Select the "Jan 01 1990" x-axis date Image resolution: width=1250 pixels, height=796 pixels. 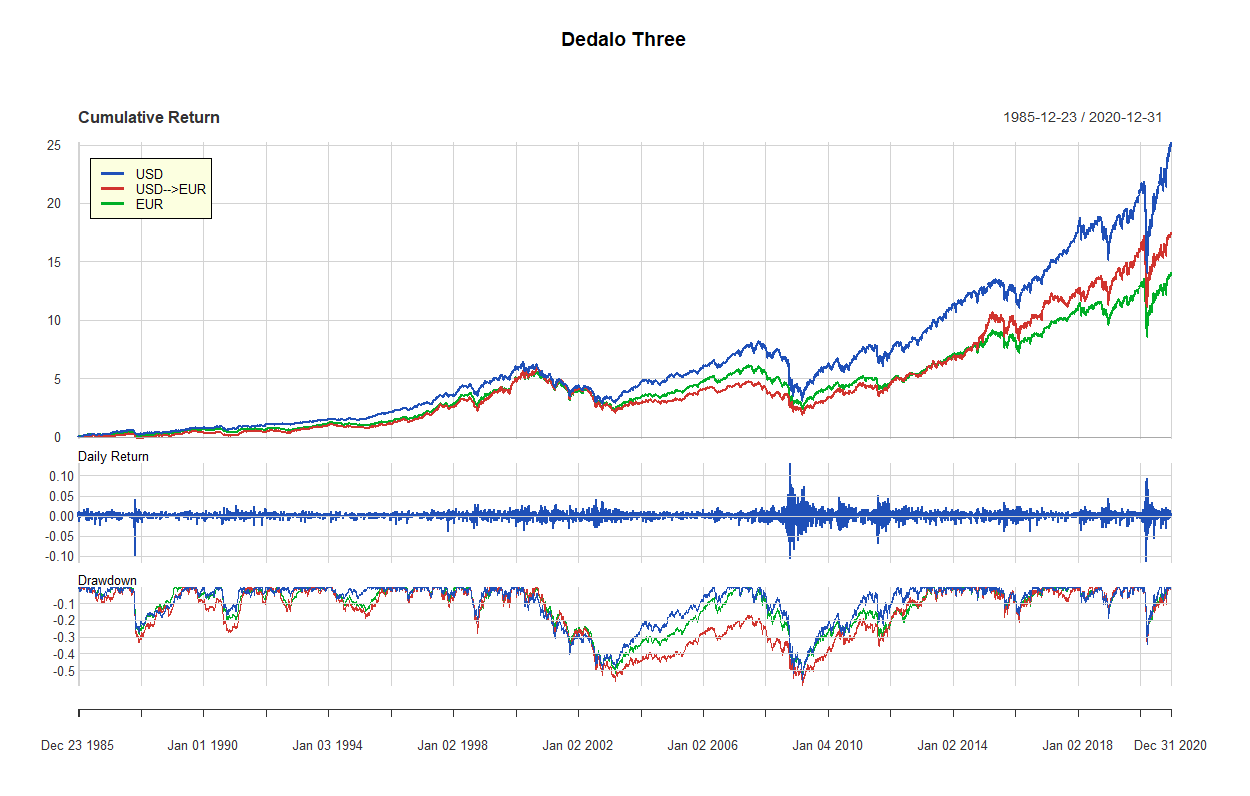point(203,746)
